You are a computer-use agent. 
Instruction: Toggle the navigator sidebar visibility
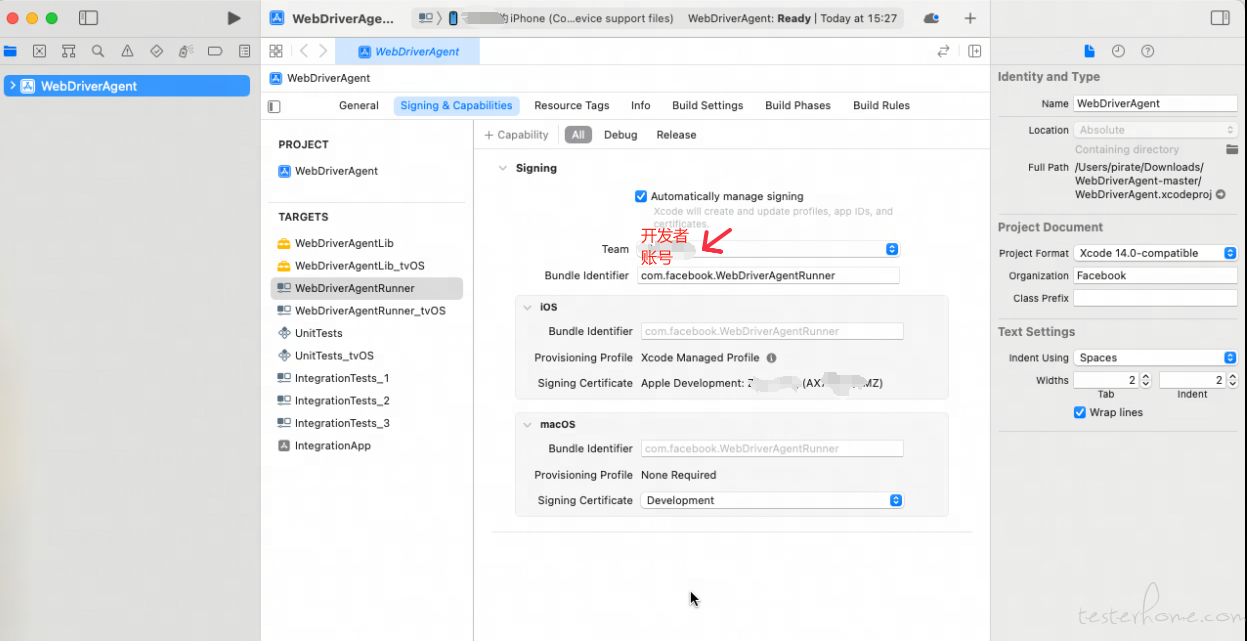(x=88, y=18)
